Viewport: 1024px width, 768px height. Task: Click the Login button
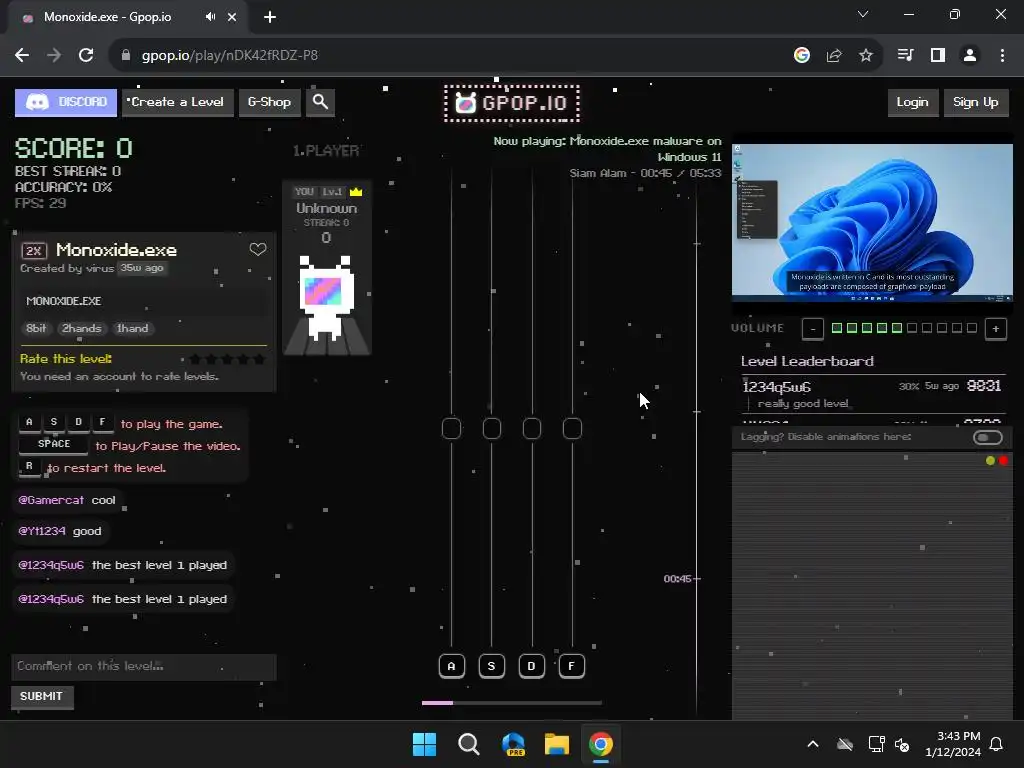coord(912,103)
